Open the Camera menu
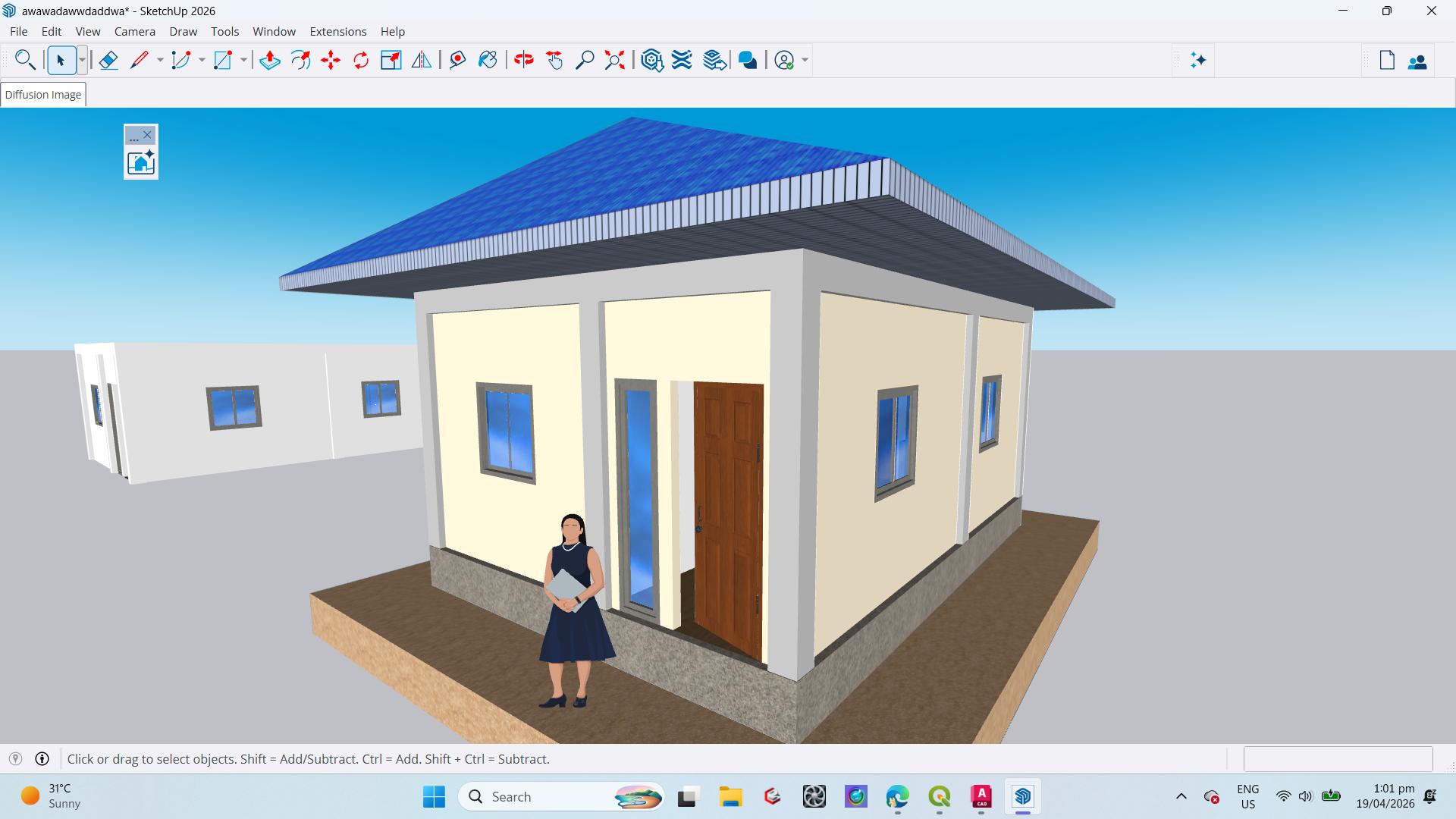The image size is (1456, 819). [134, 31]
